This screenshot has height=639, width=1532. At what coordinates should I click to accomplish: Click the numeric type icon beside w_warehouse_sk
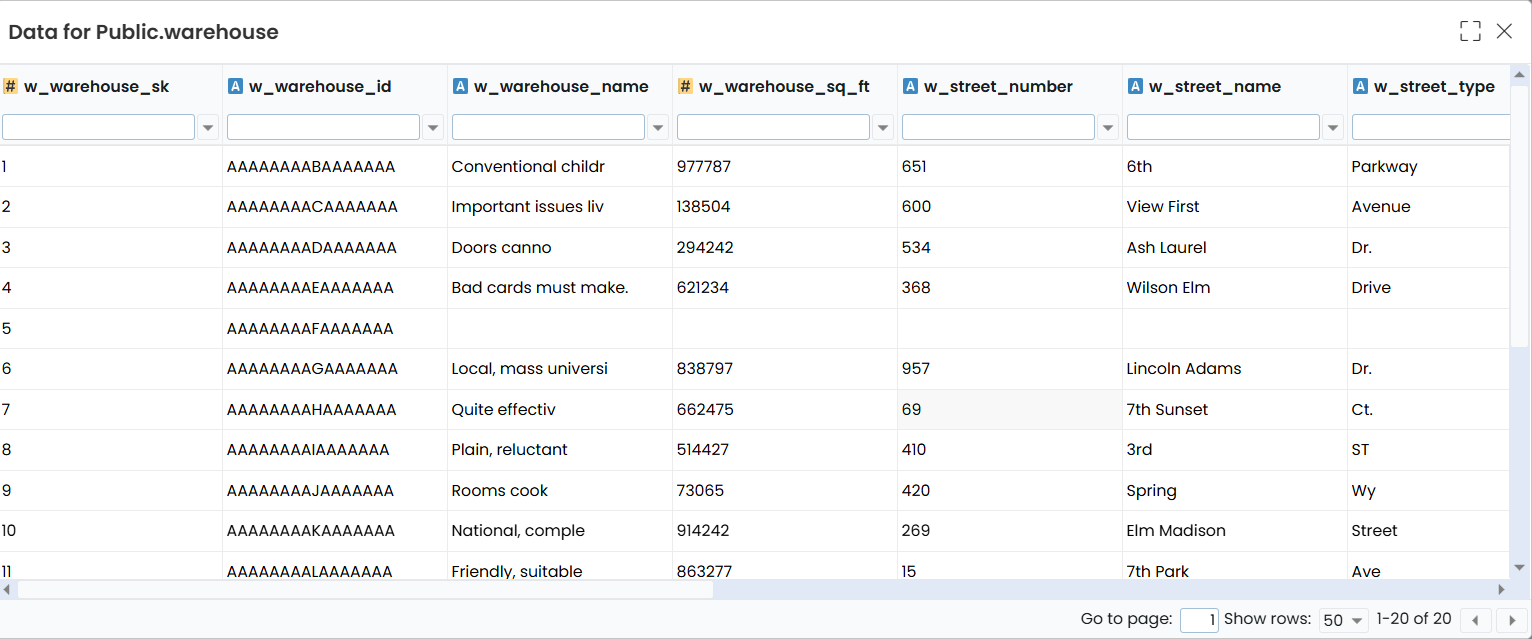click(x=10, y=86)
